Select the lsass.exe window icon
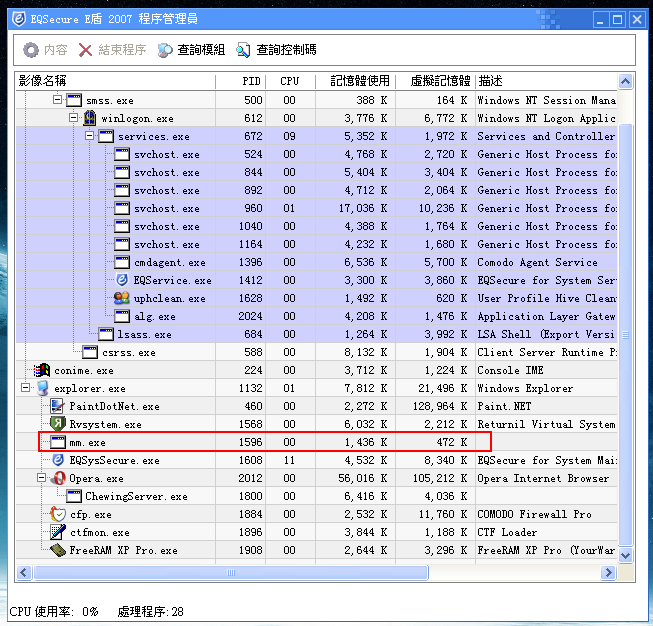Viewport: 653px width, 626px height. tap(106, 334)
